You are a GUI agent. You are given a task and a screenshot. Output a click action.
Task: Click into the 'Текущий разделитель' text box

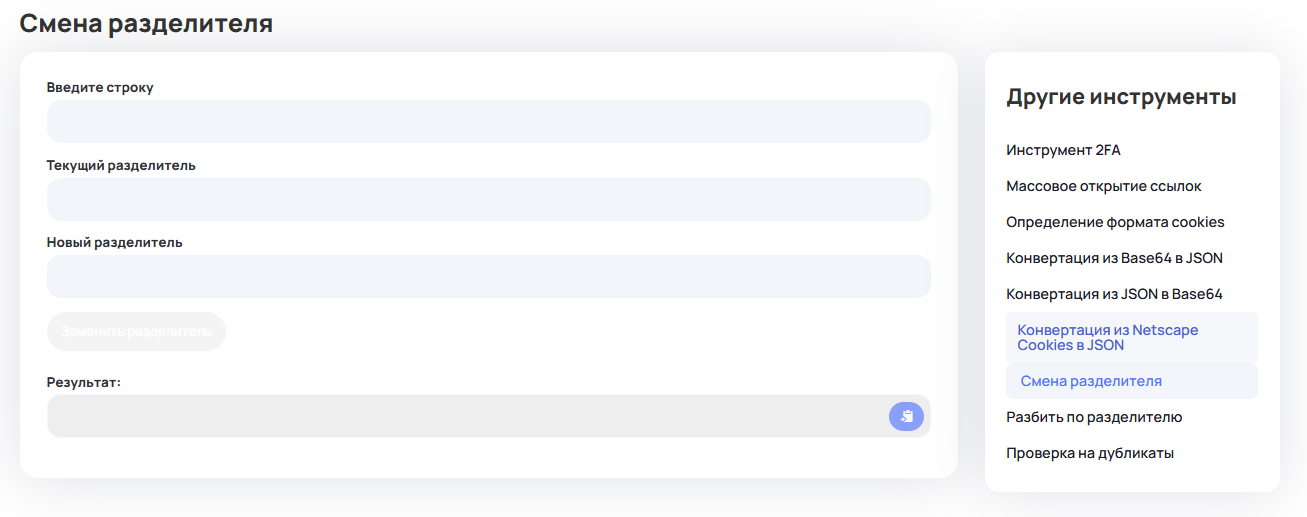(489, 199)
